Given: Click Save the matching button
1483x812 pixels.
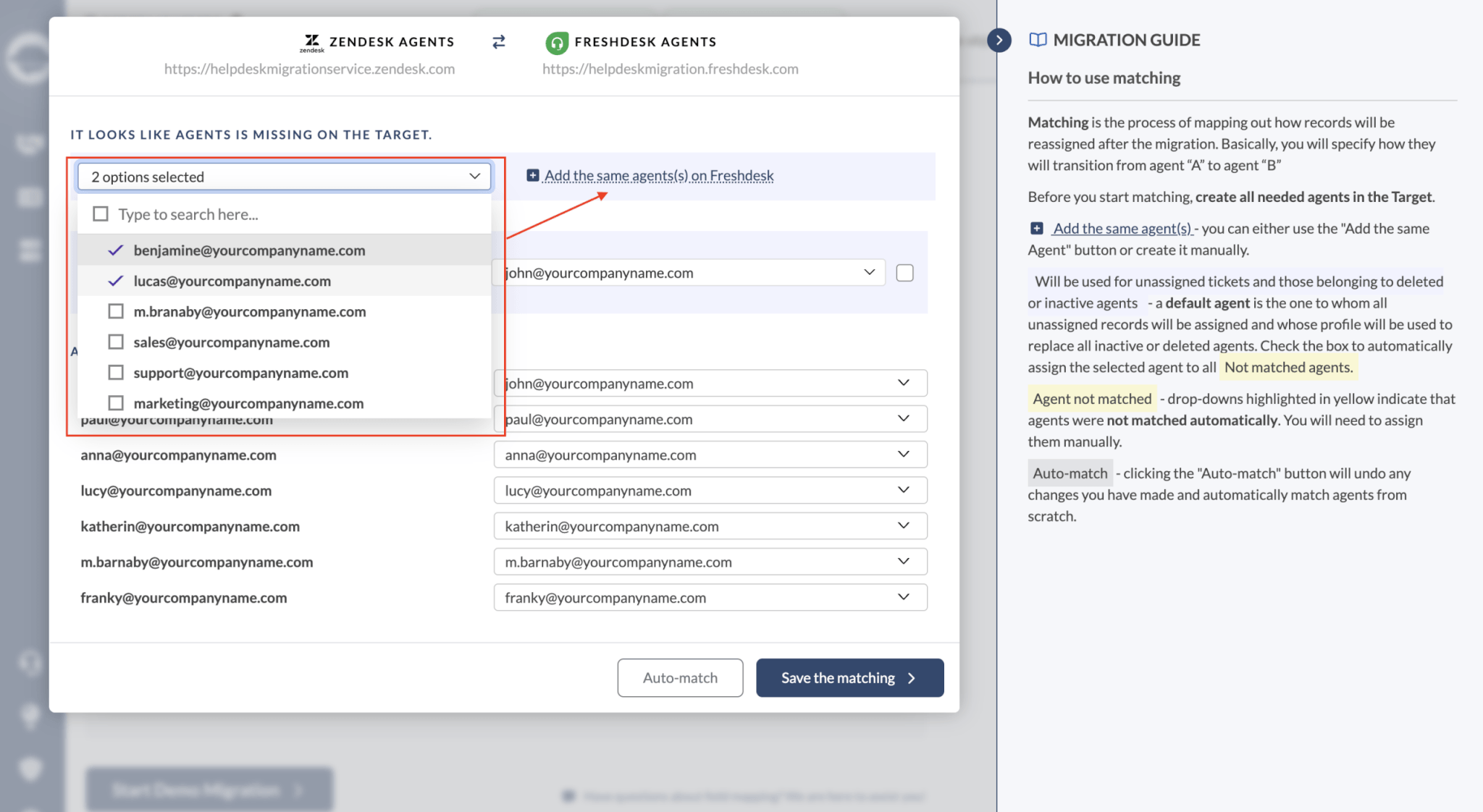Looking at the screenshot, I should tap(849, 677).
